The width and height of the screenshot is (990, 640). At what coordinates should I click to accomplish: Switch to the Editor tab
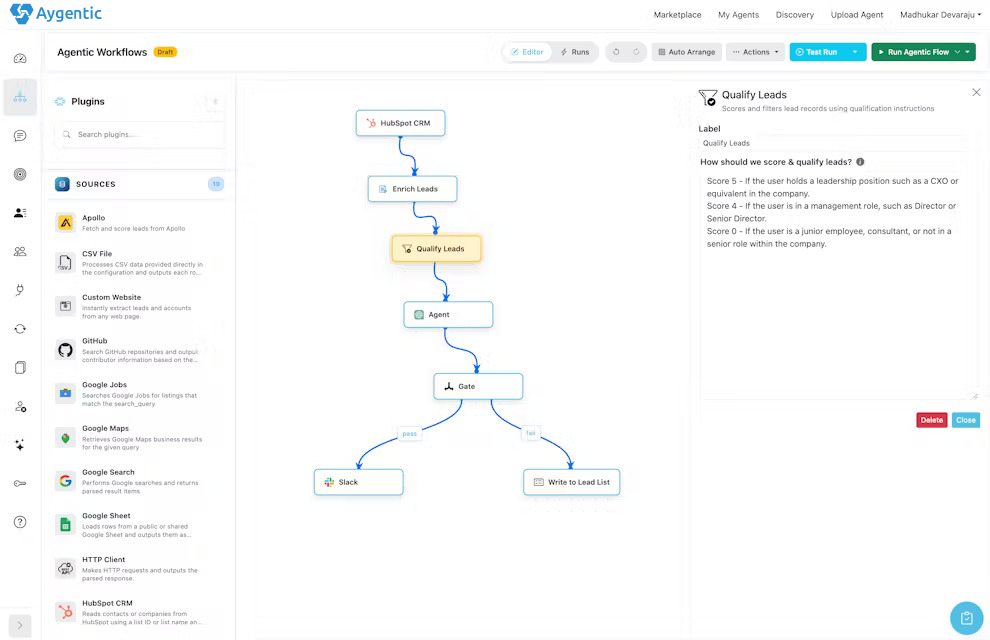(x=527, y=52)
